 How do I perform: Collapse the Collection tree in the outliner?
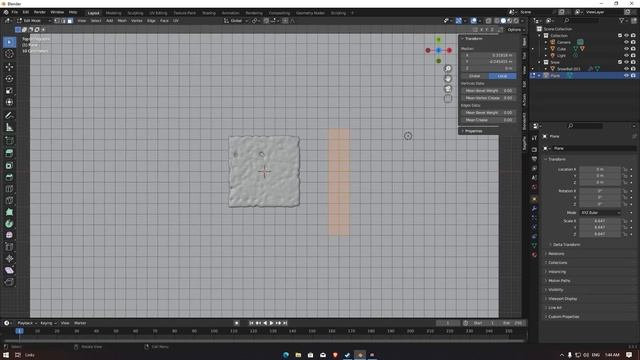tap(540, 36)
